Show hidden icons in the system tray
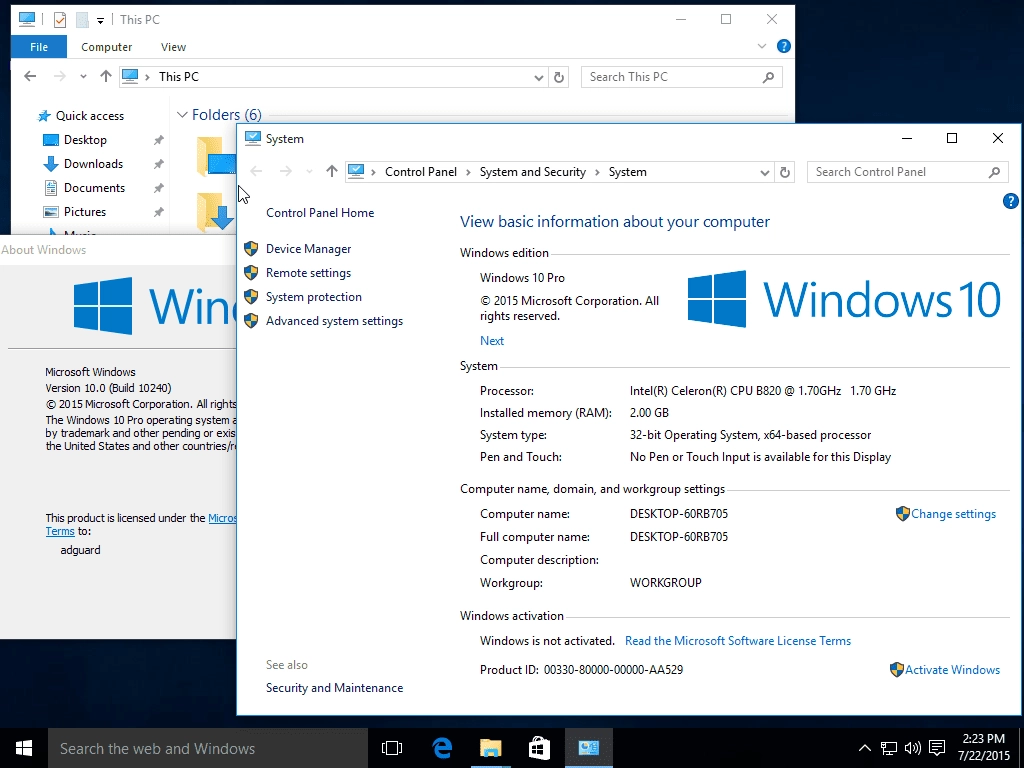 click(x=864, y=748)
